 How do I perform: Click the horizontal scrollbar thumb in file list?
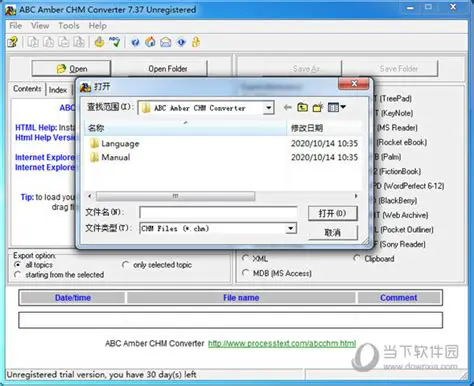click(175, 196)
